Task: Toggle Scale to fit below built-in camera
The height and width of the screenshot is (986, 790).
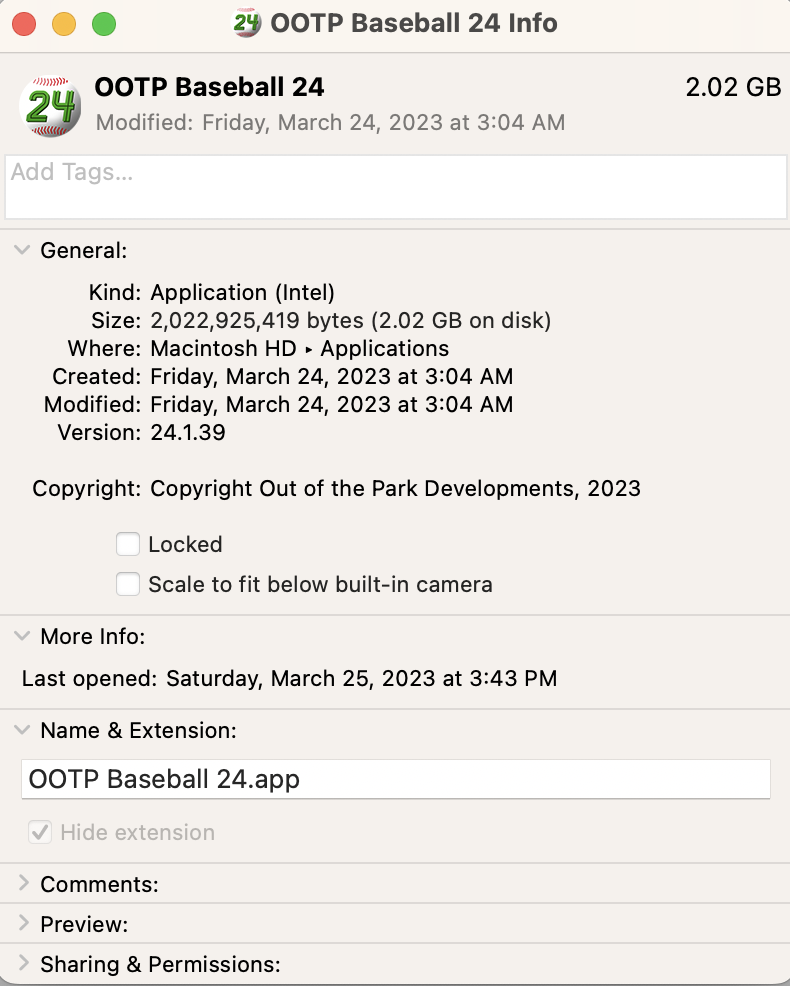Action: [x=128, y=584]
